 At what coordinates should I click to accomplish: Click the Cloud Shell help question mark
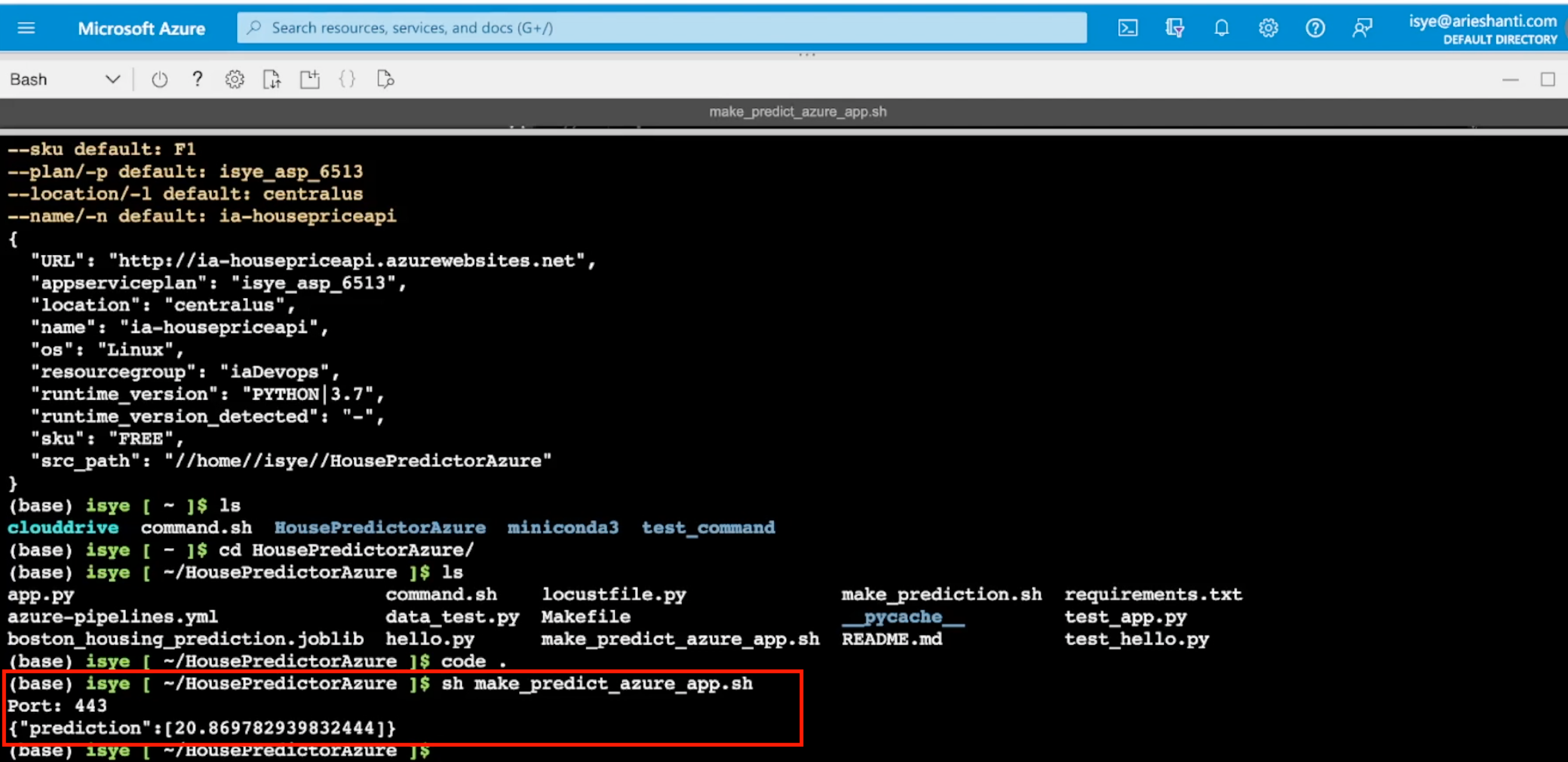[197, 78]
